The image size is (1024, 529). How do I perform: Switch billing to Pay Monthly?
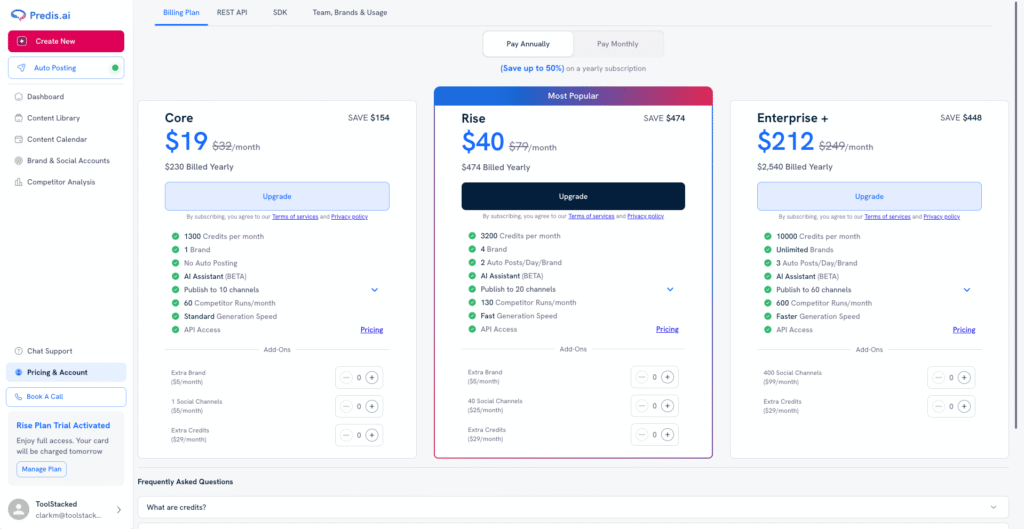click(x=617, y=44)
